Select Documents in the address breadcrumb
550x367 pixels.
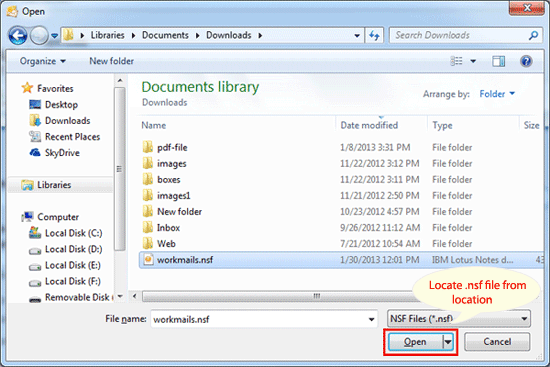pos(165,35)
